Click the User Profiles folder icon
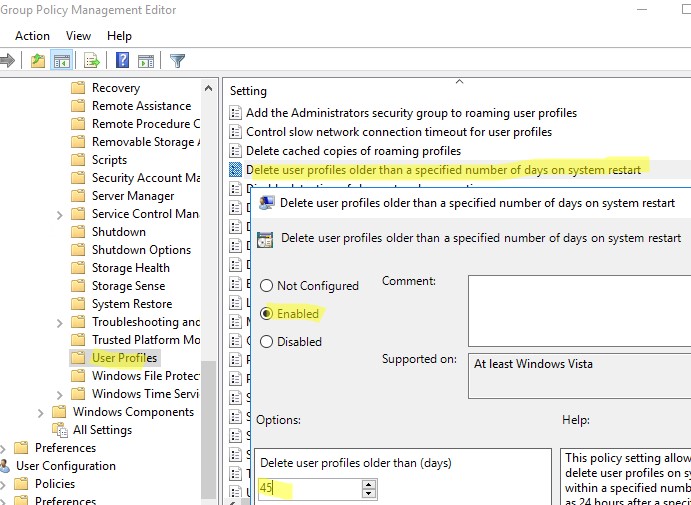 [78, 358]
